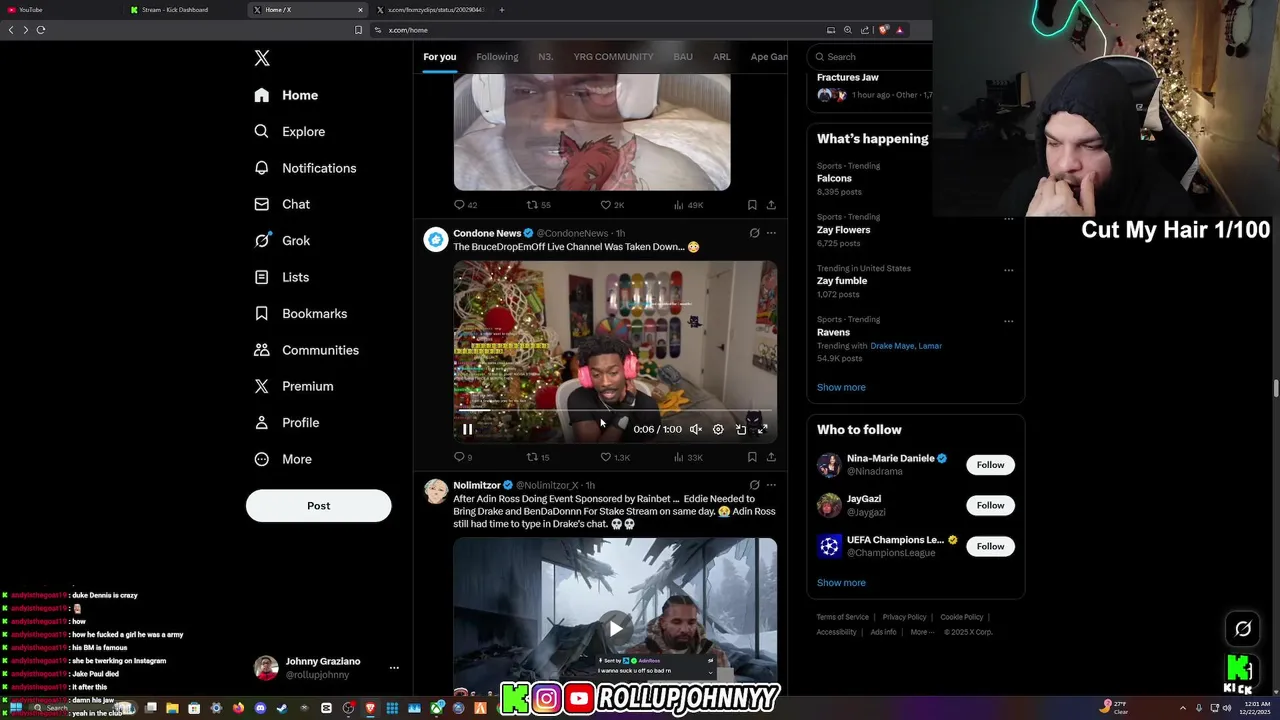Switch to the N3. tab
Image resolution: width=1280 pixels, height=720 pixels.
pos(545,57)
